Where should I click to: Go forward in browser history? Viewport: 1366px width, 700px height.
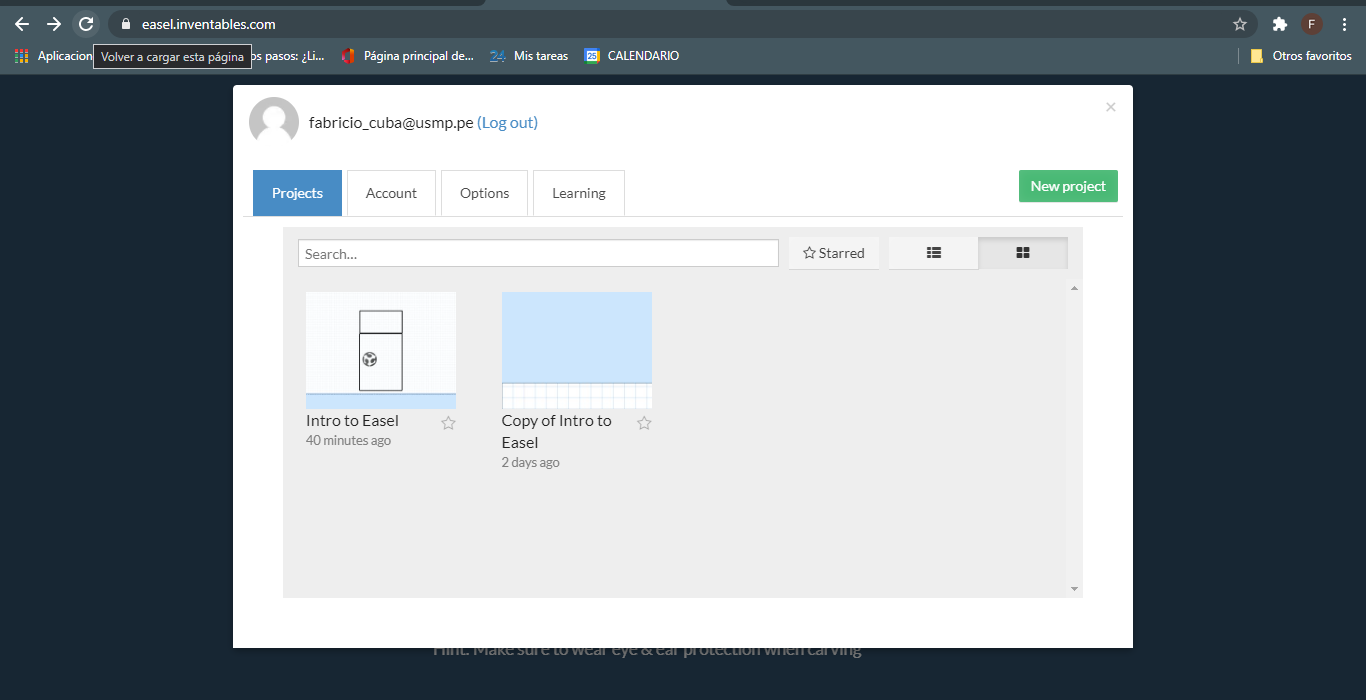[x=54, y=24]
